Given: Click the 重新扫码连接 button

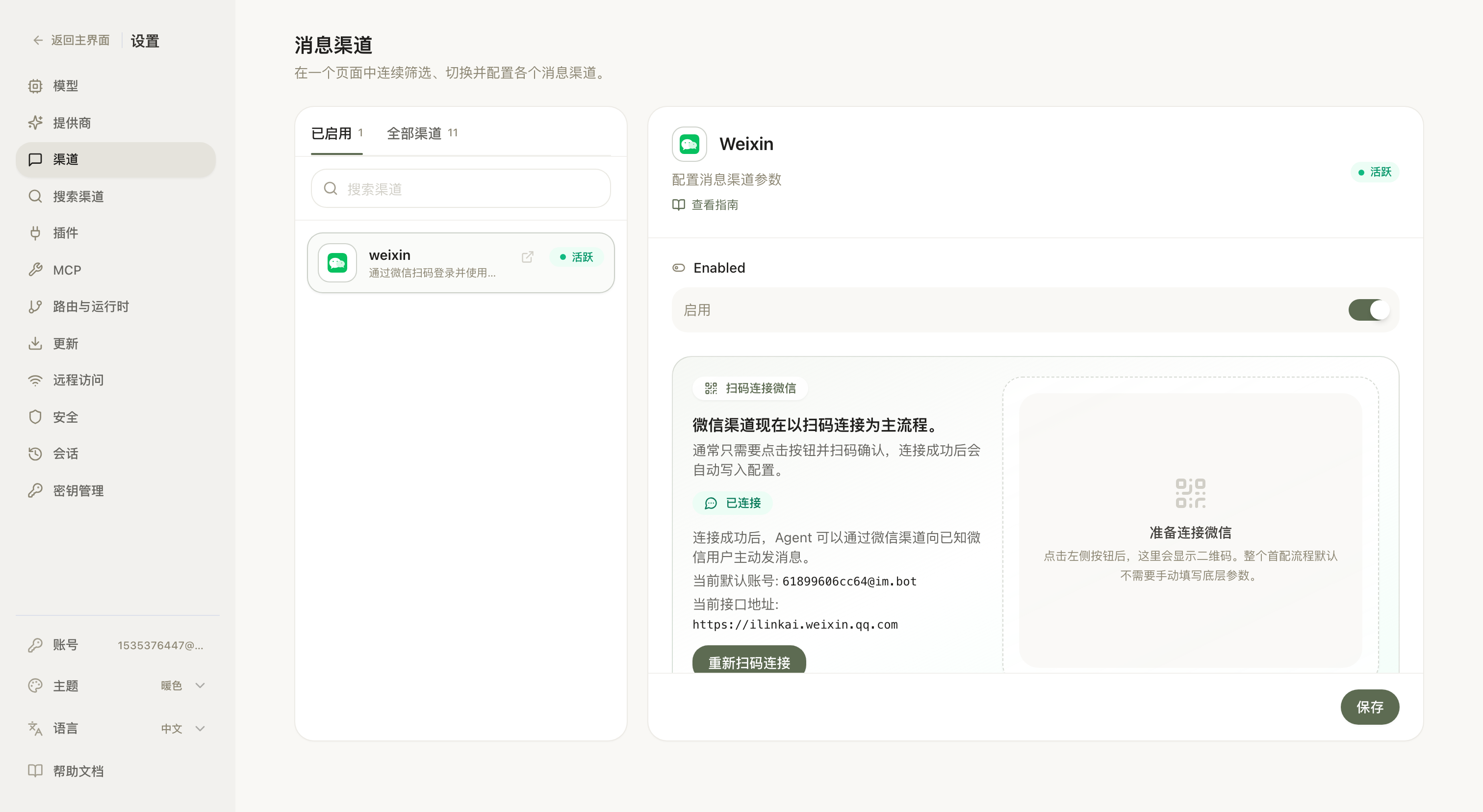Looking at the screenshot, I should (x=748, y=661).
